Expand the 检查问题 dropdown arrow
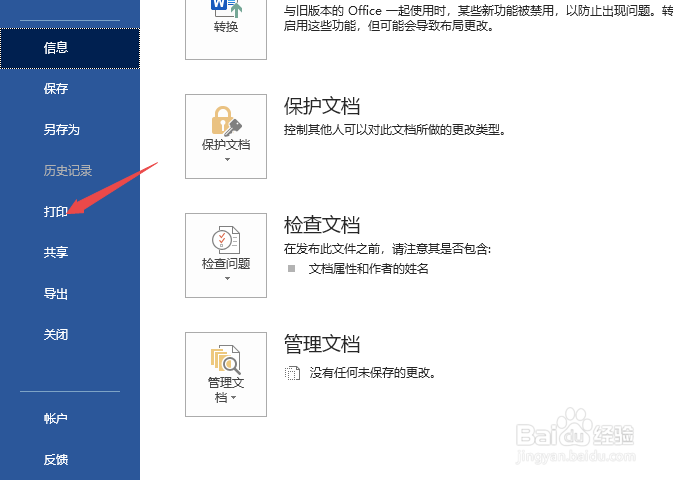The image size is (673, 480). pos(227,279)
